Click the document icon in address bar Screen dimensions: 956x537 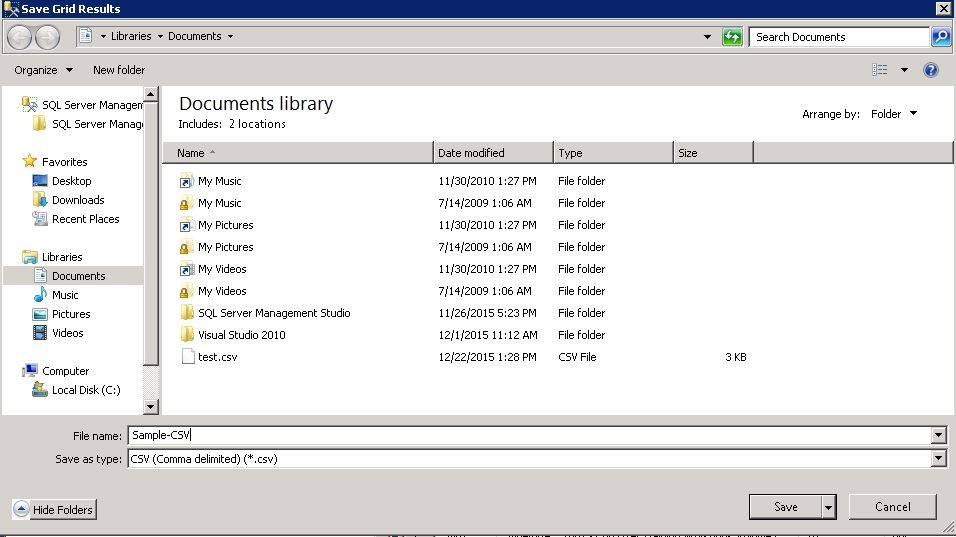[86, 36]
